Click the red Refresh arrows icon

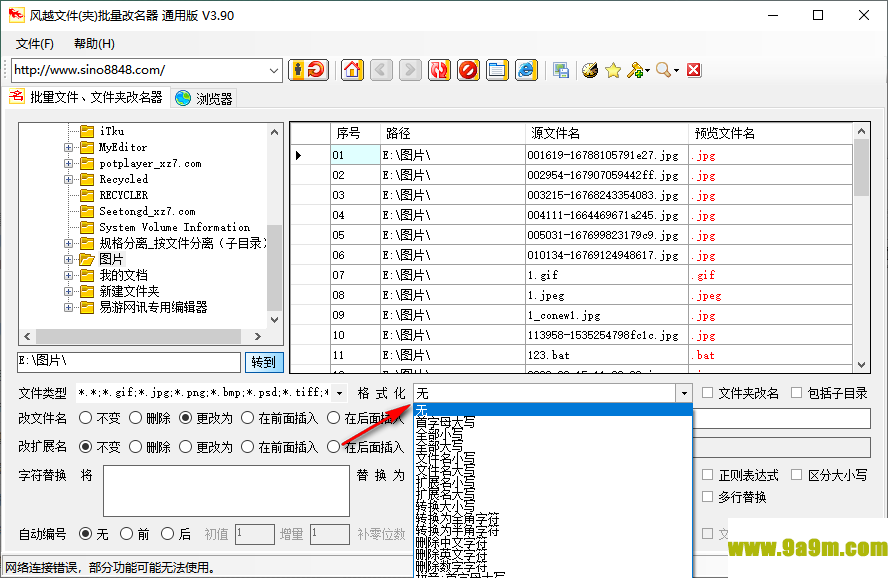(439, 70)
